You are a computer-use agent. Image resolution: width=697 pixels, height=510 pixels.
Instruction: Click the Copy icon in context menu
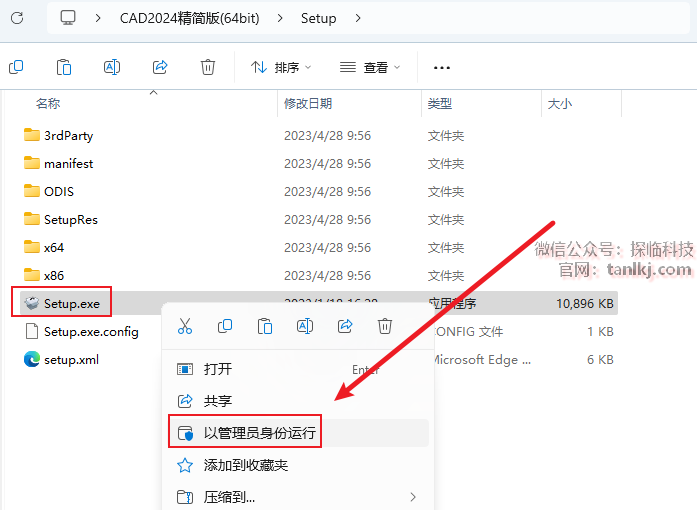(x=225, y=326)
